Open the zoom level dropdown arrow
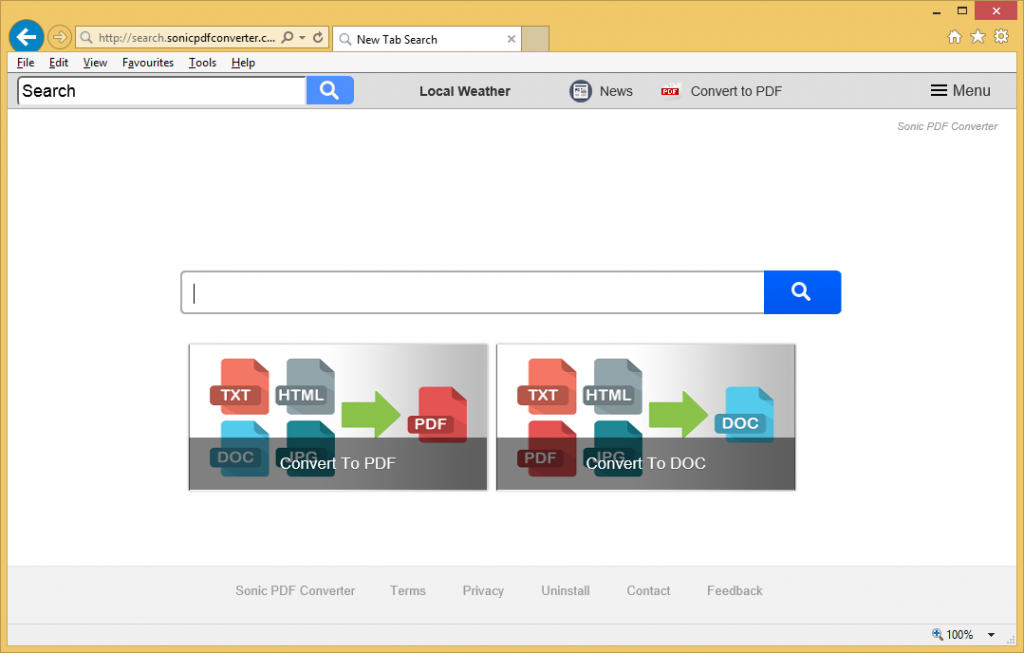 pyautogui.click(x=991, y=635)
